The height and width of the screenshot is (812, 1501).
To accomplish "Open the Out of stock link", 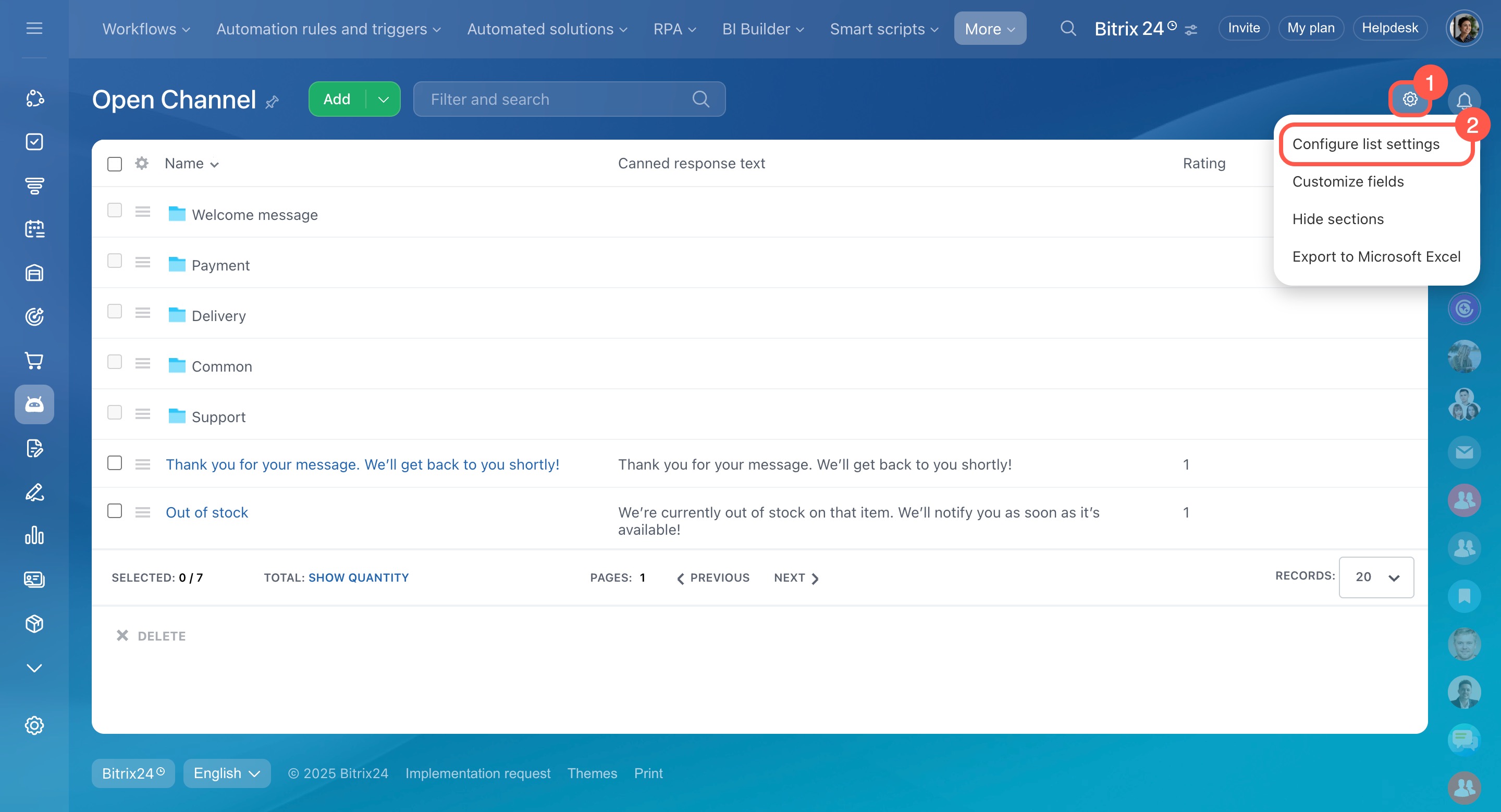I will [x=207, y=512].
